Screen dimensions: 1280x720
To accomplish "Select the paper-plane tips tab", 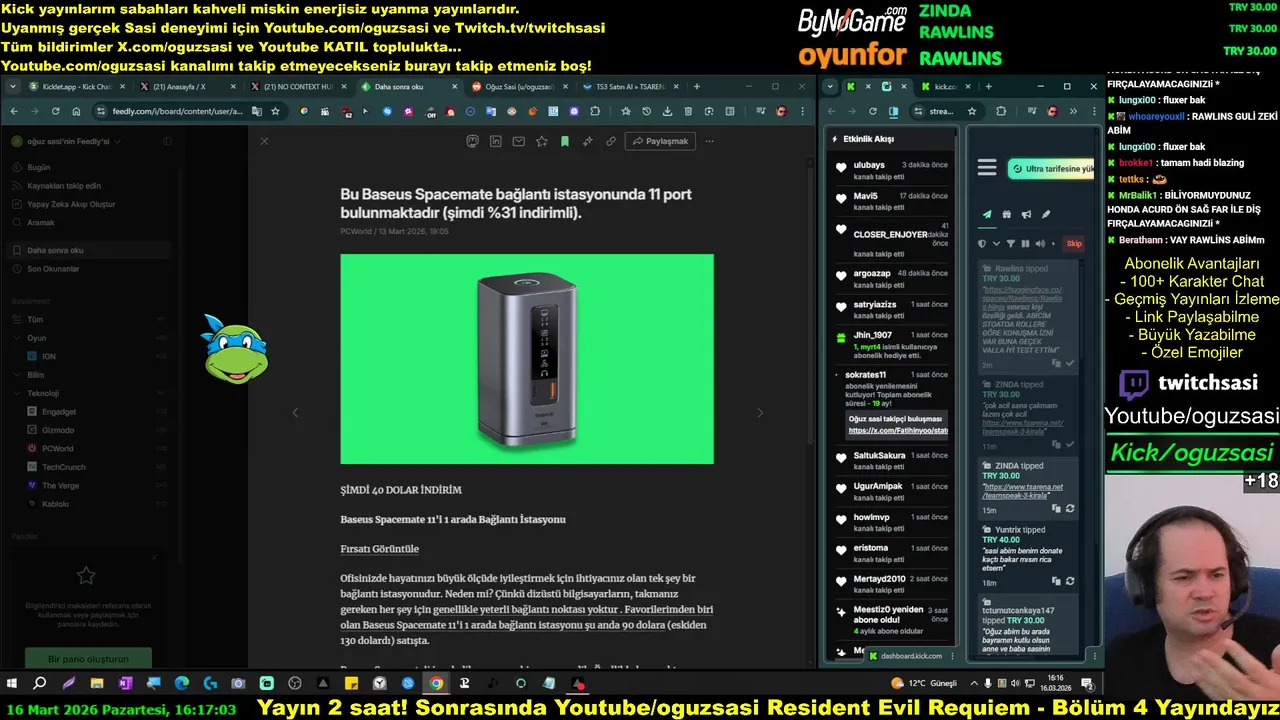I will click(987, 214).
